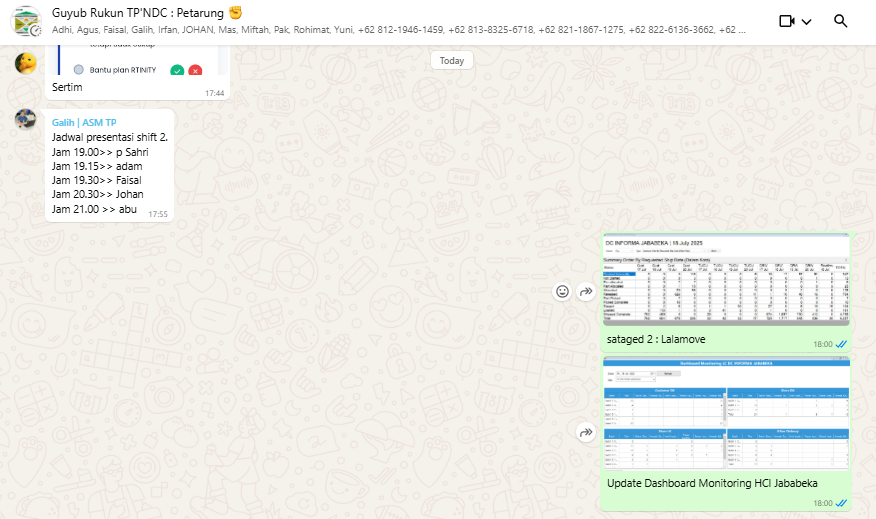Open the DC INFORMA JABABEKA spreadsheet image
The width and height of the screenshot is (876, 519).
point(726,280)
